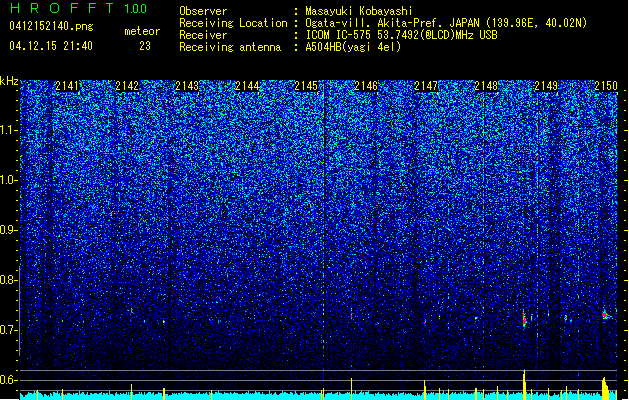Click the 2142 time marker
This screenshot has width=629, height=400.
point(127,86)
